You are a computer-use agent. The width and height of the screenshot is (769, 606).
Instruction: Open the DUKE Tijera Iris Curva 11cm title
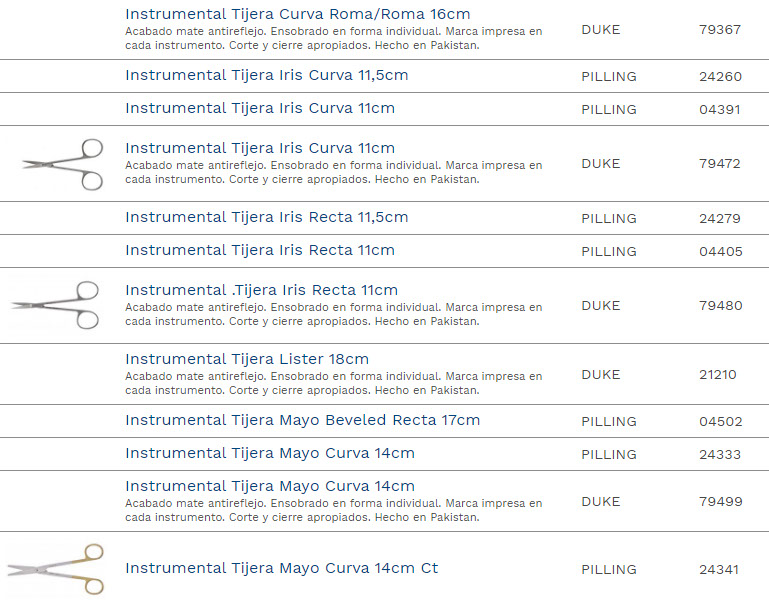point(259,148)
